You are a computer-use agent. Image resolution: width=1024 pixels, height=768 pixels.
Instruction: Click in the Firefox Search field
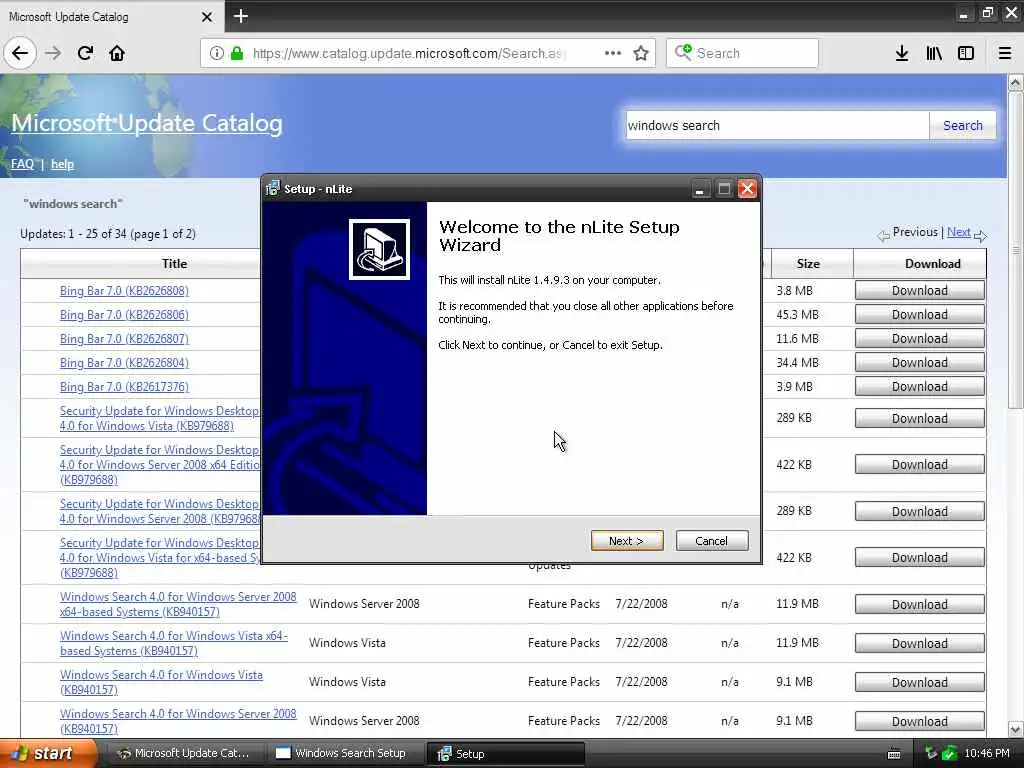pos(742,53)
